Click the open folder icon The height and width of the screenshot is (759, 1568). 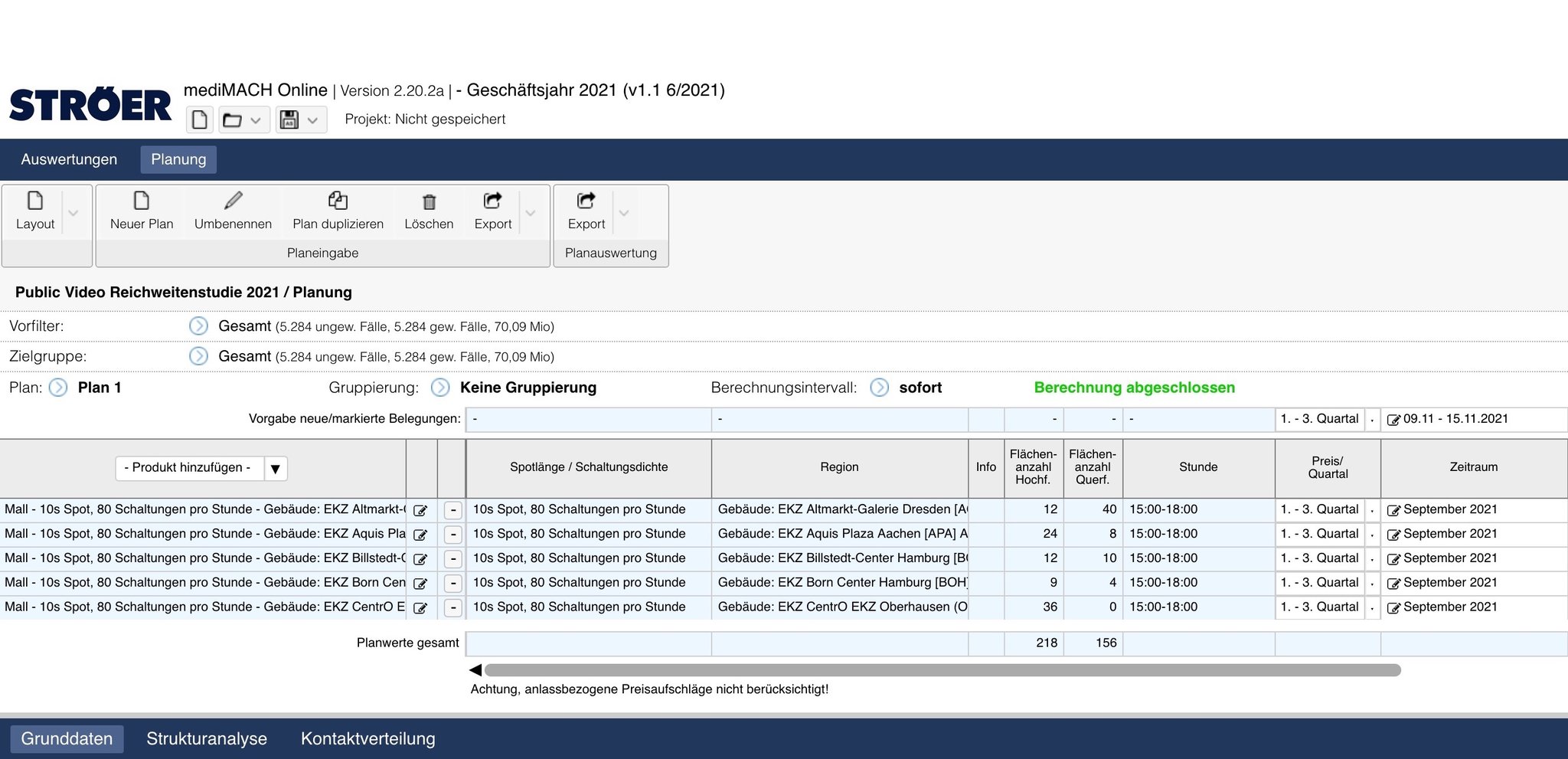pos(232,120)
